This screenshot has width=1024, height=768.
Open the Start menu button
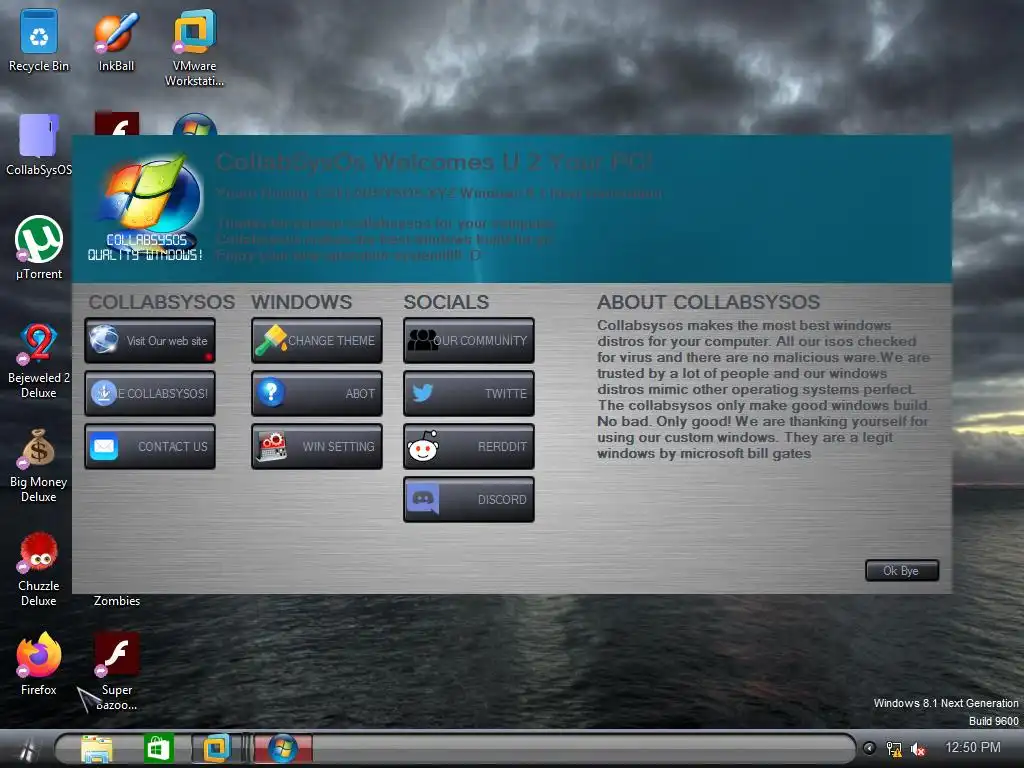coord(26,748)
